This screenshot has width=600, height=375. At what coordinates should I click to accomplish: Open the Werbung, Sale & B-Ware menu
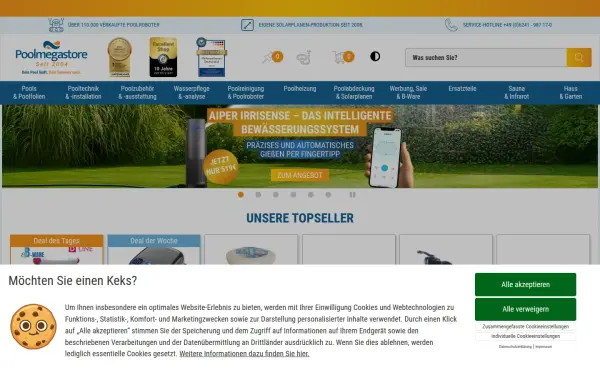tap(408, 93)
